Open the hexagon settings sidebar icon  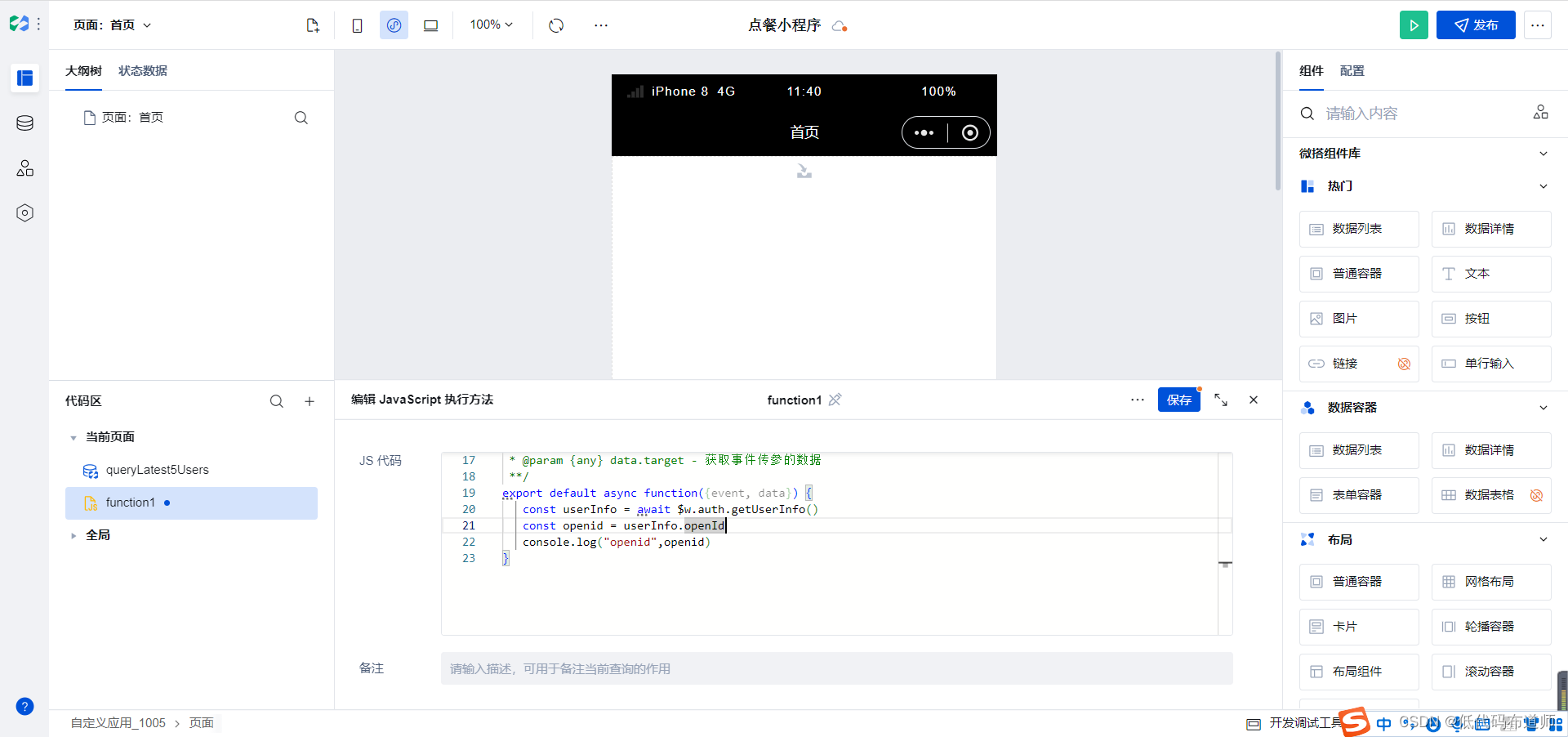click(x=24, y=213)
